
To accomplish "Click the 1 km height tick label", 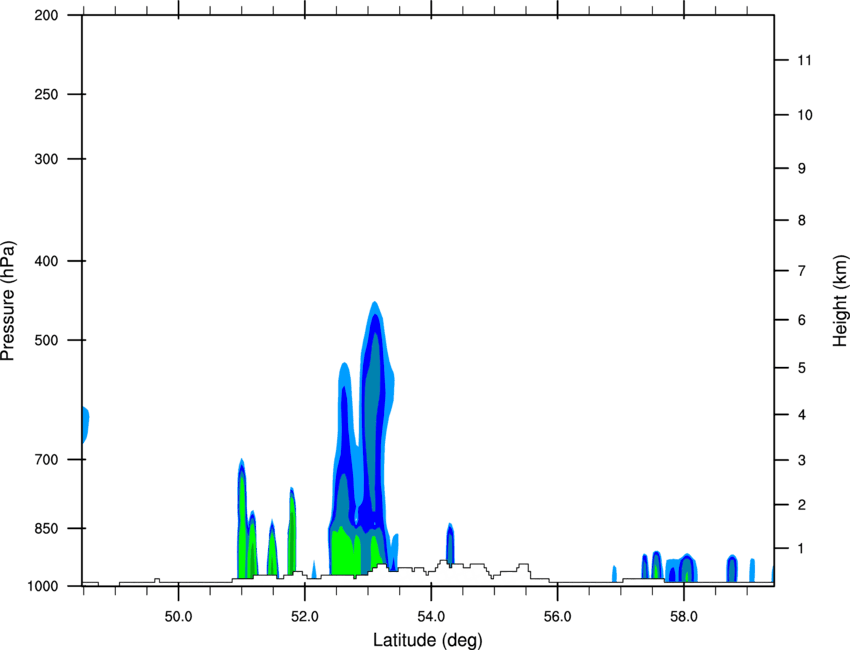I will (x=802, y=549).
